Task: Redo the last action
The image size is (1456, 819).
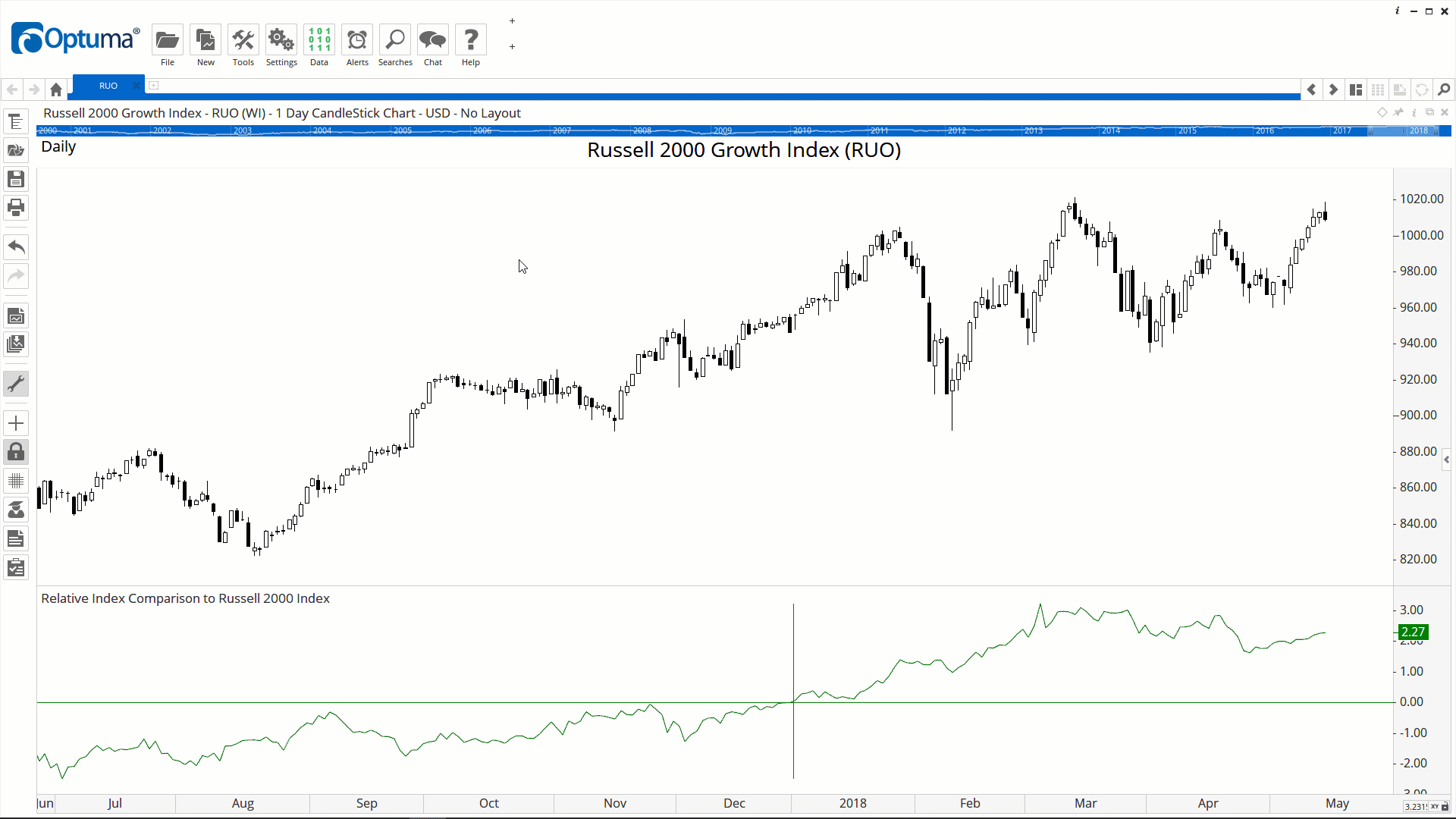Action: [x=16, y=275]
